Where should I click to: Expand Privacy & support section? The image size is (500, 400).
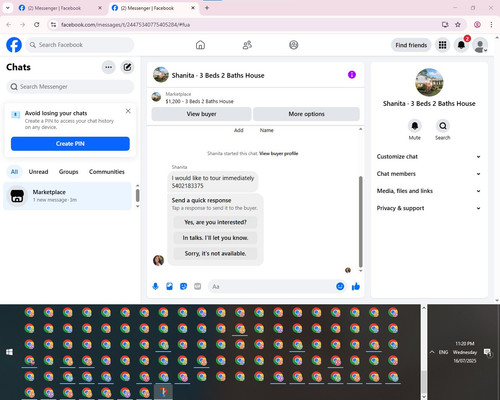429,208
